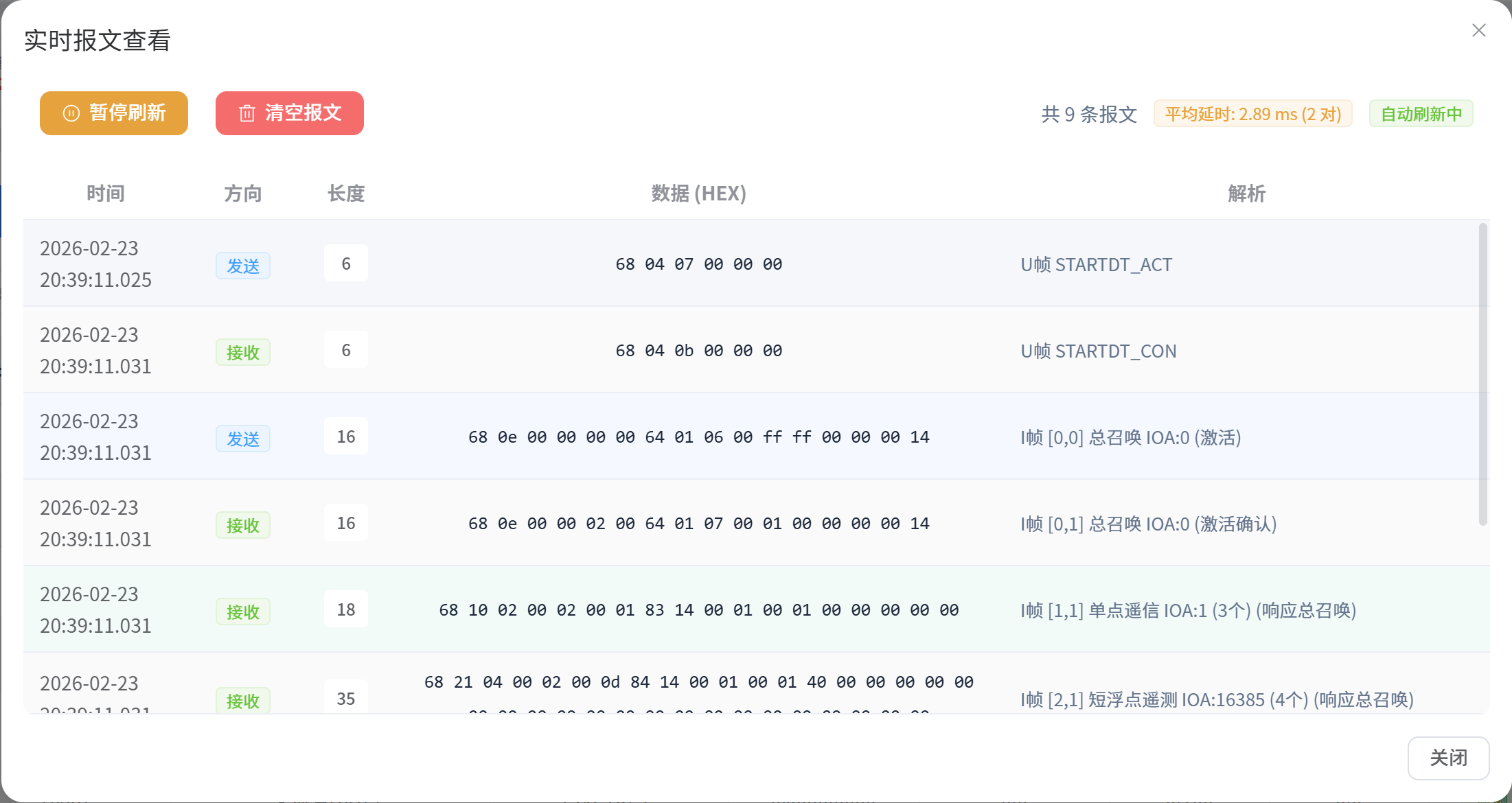Click the trash icon in clear button
This screenshot has width=1512, height=803.
247,113
